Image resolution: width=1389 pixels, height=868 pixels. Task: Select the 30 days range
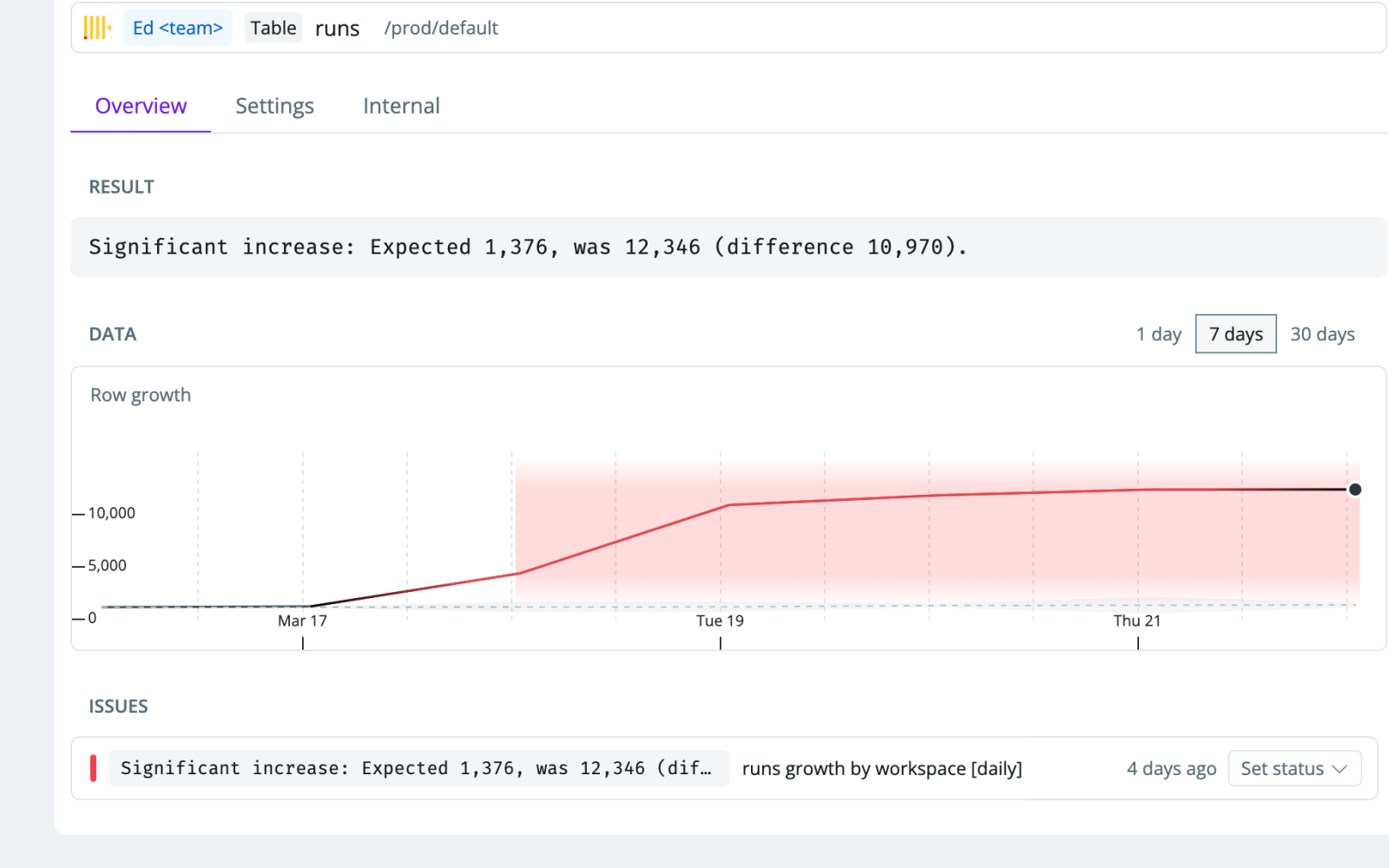coord(1322,334)
